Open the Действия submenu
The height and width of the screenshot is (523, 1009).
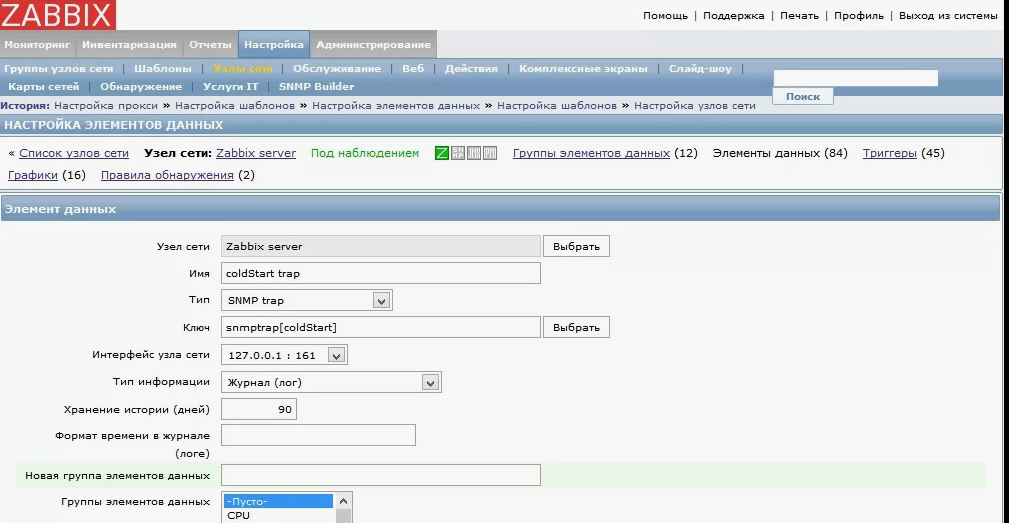(471, 68)
